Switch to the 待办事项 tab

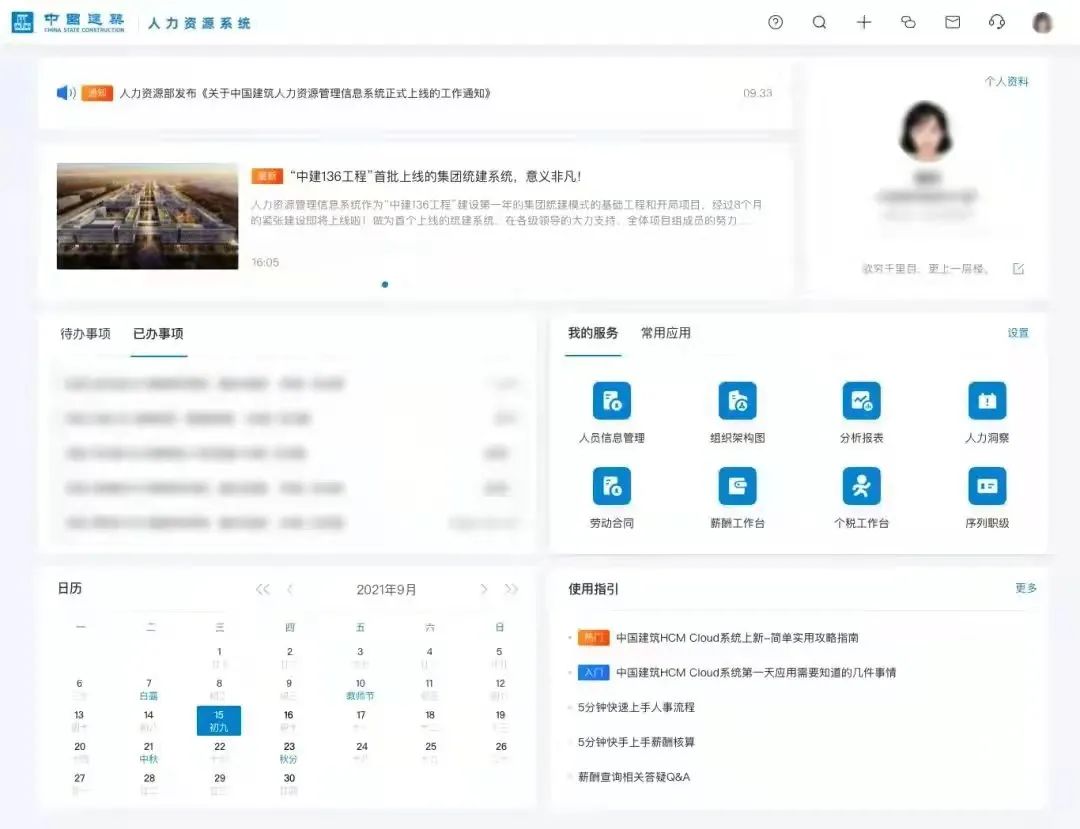click(85, 334)
